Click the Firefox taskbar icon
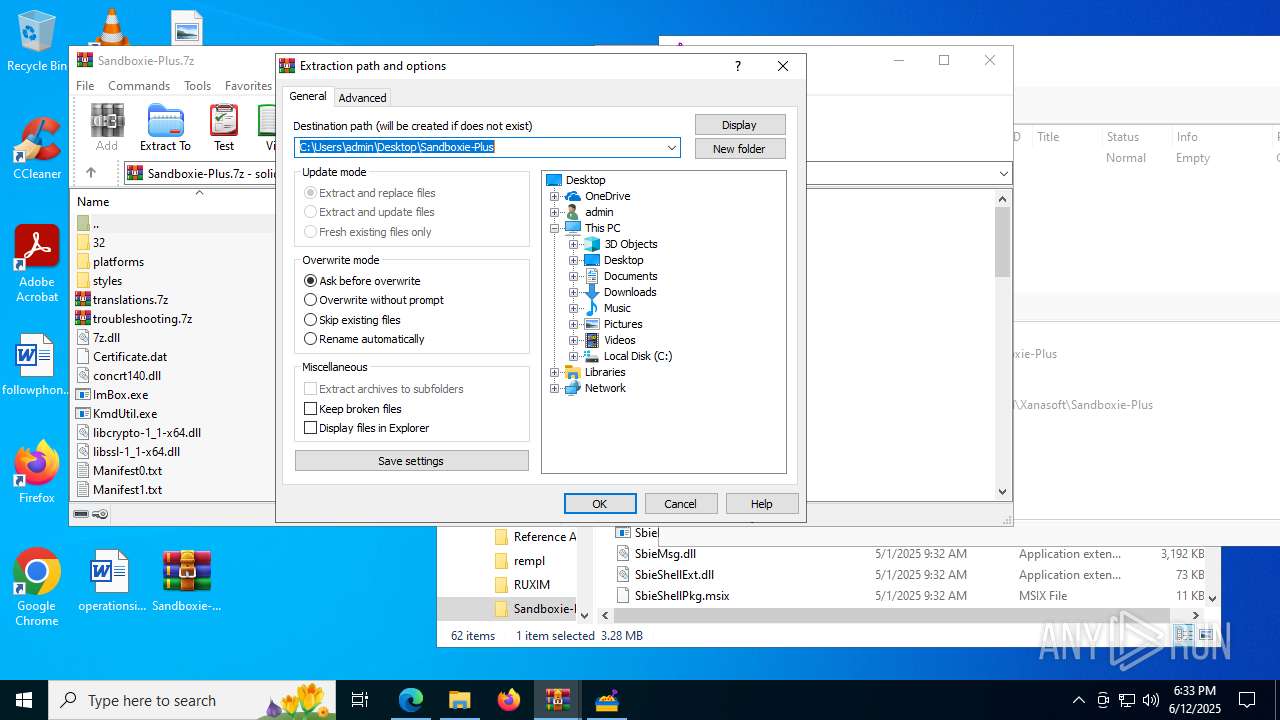This screenshot has height=720, width=1280. pos(508,700)
